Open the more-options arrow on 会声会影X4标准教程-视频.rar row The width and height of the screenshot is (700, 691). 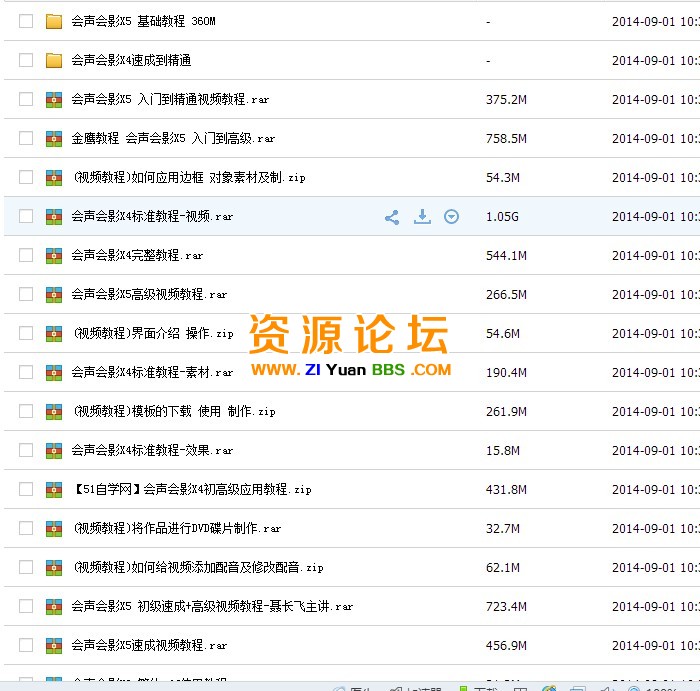(451, 217)
